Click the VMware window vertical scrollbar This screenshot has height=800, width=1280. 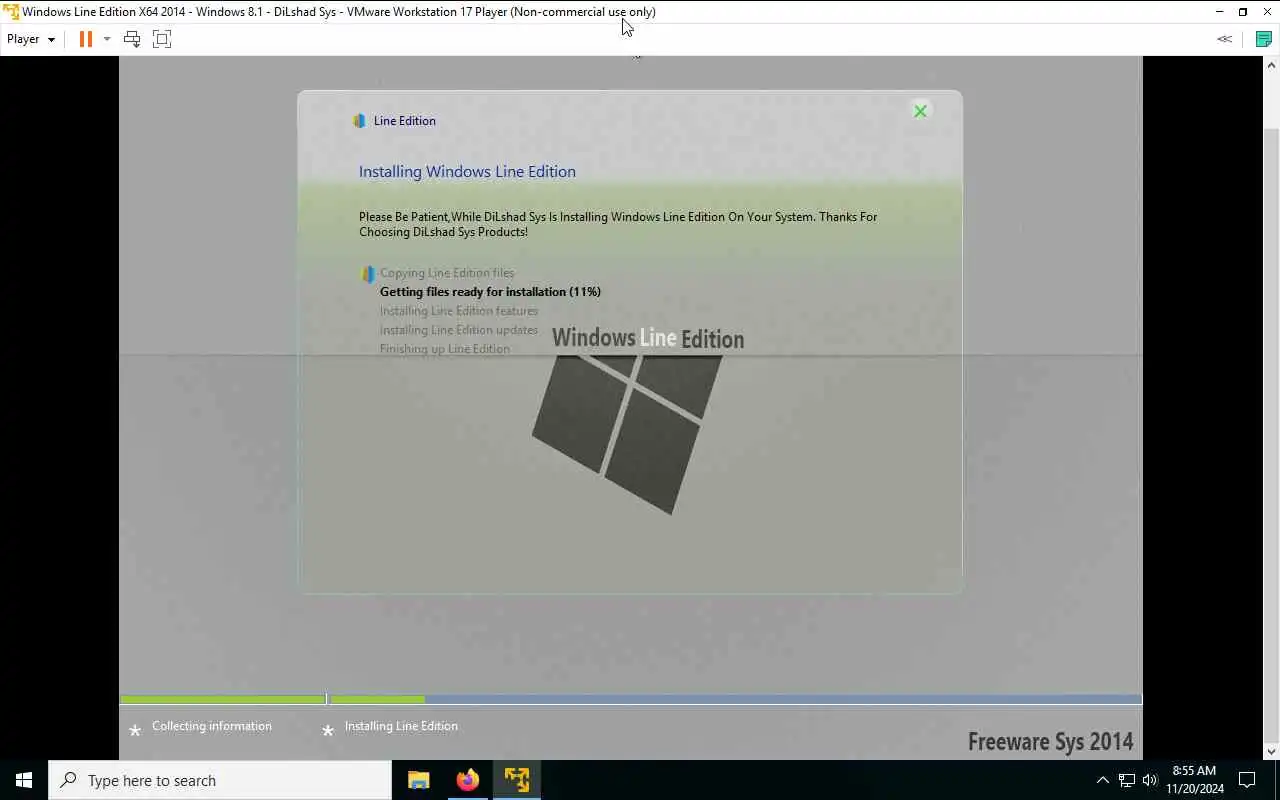[1272, 436]
